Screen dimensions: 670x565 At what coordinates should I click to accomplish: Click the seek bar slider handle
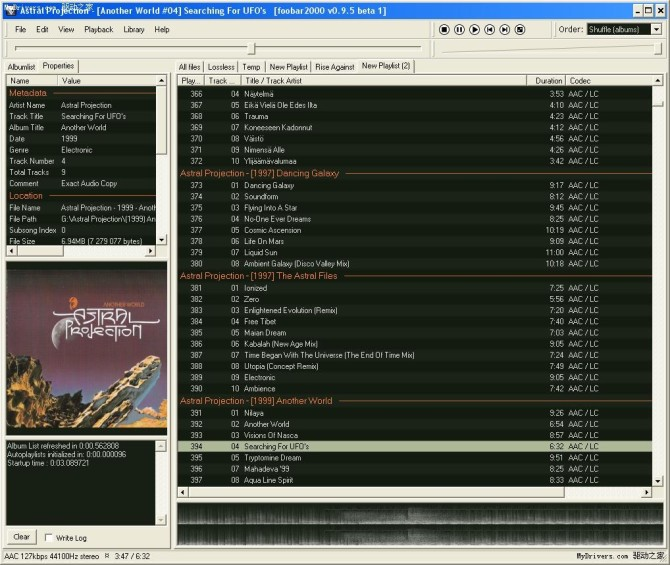pos(251,48)
